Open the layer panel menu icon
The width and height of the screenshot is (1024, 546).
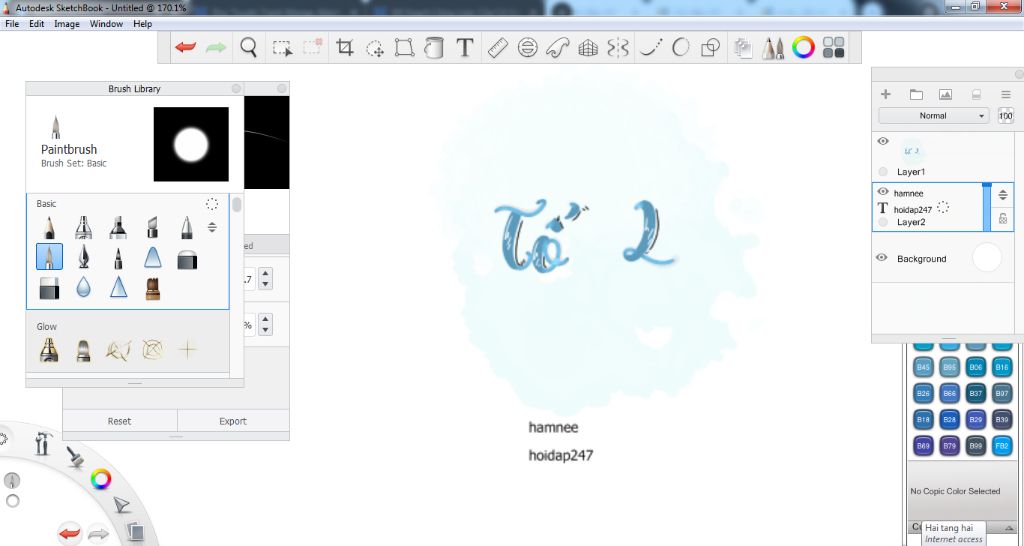pyautogui.click(x=1006, y=95)
